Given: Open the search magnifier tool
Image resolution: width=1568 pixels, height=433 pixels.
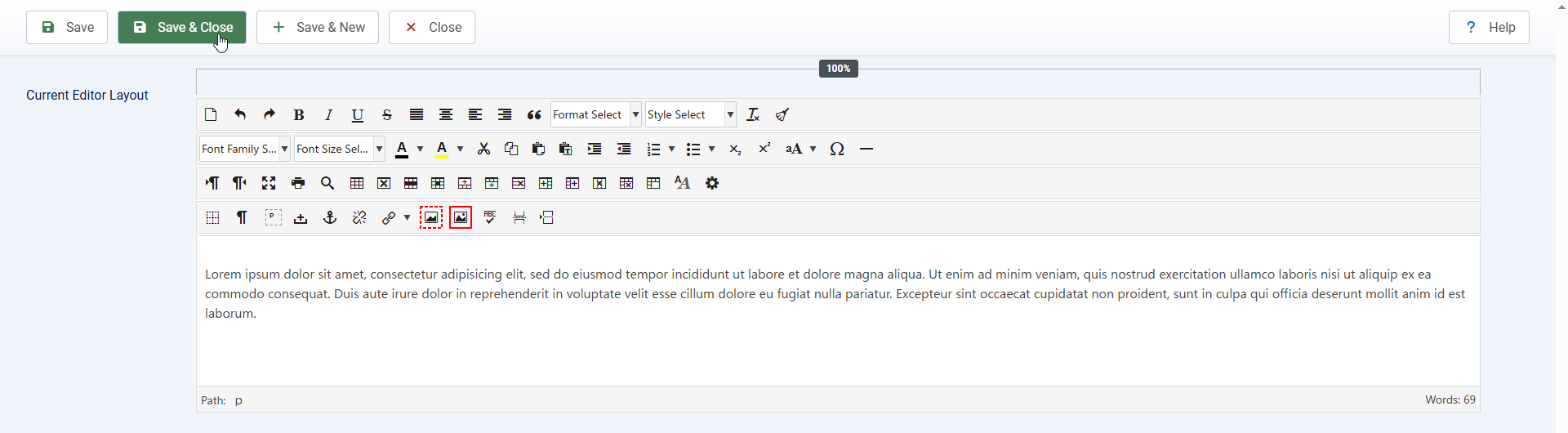Looking at the screenshot, I should [x=327, y=184].
